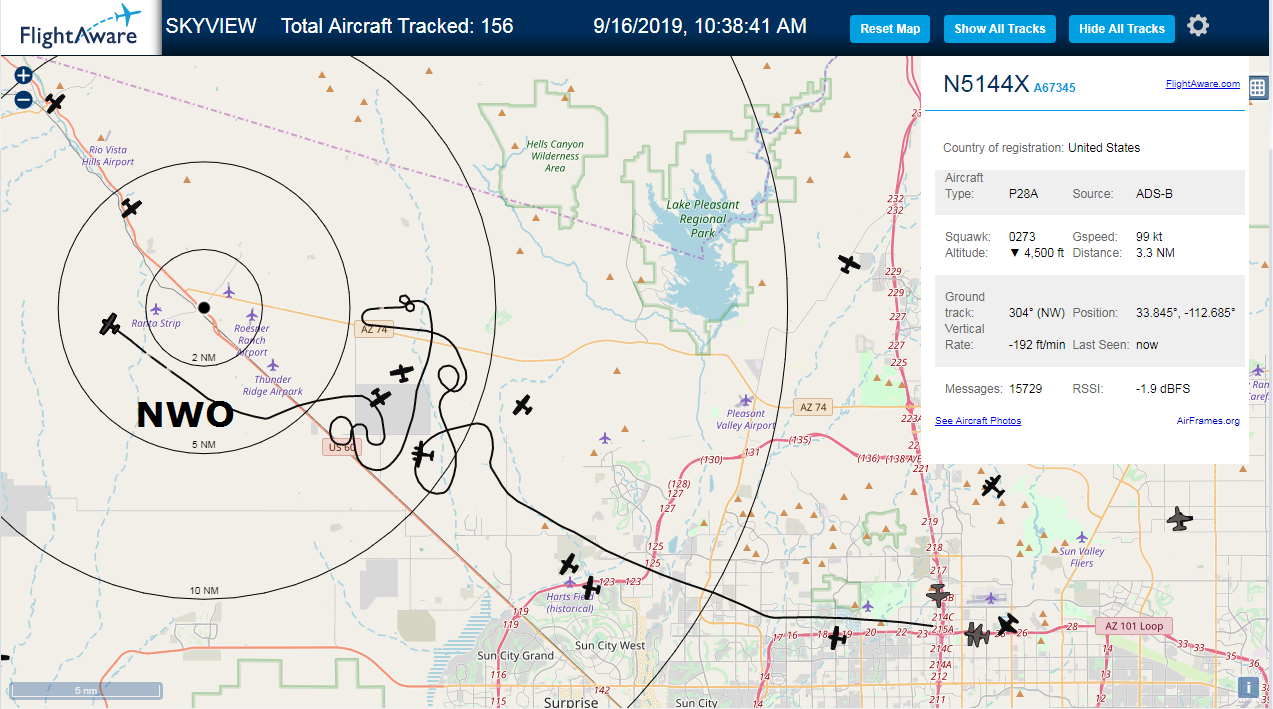Click the altitude value 4,500 ft
The image size is (1273, 709).
pos(1037,253)
